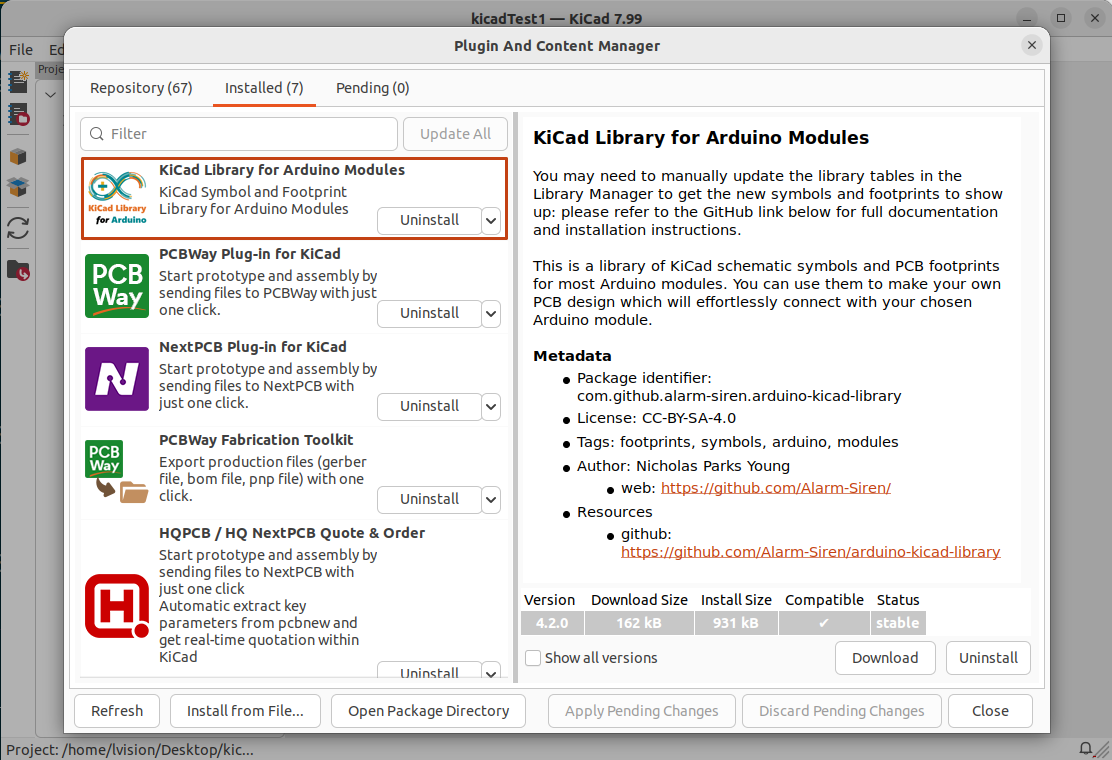1112x760 pixels.
Task: Click the Update All button
Action: click(455, 134)
